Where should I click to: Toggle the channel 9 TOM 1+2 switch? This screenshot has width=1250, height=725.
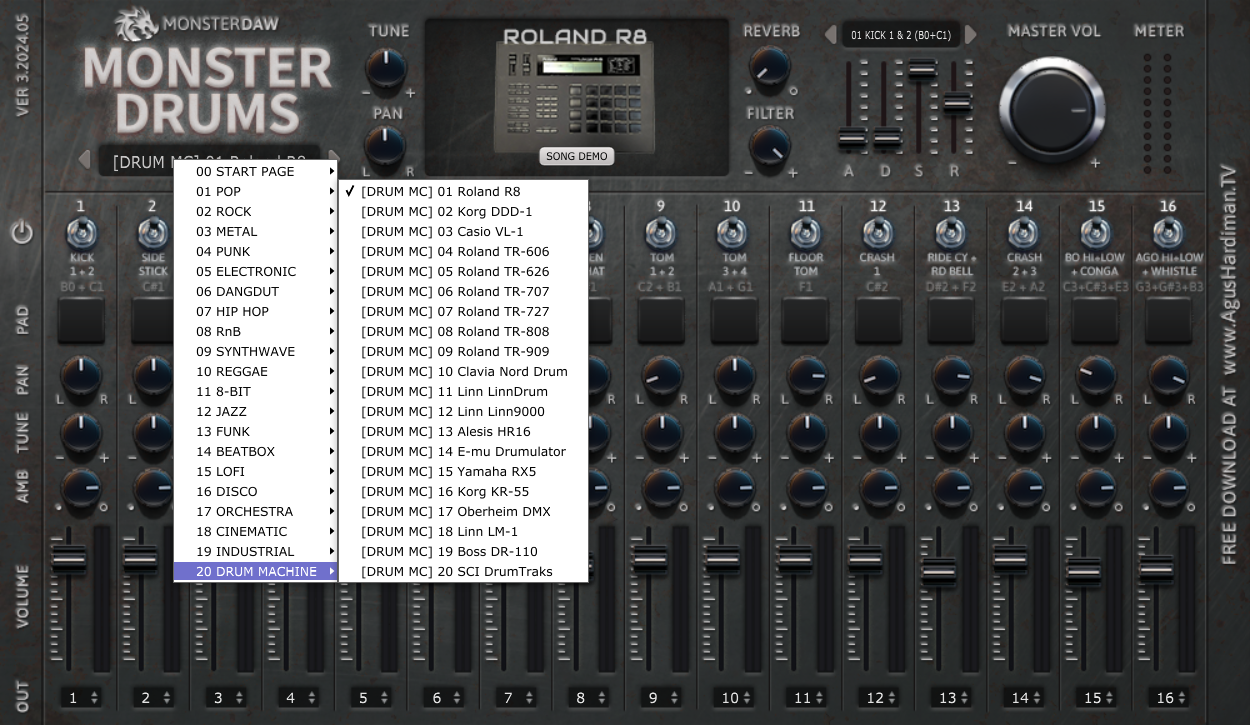pyautogui.click(x=660, y=234)
